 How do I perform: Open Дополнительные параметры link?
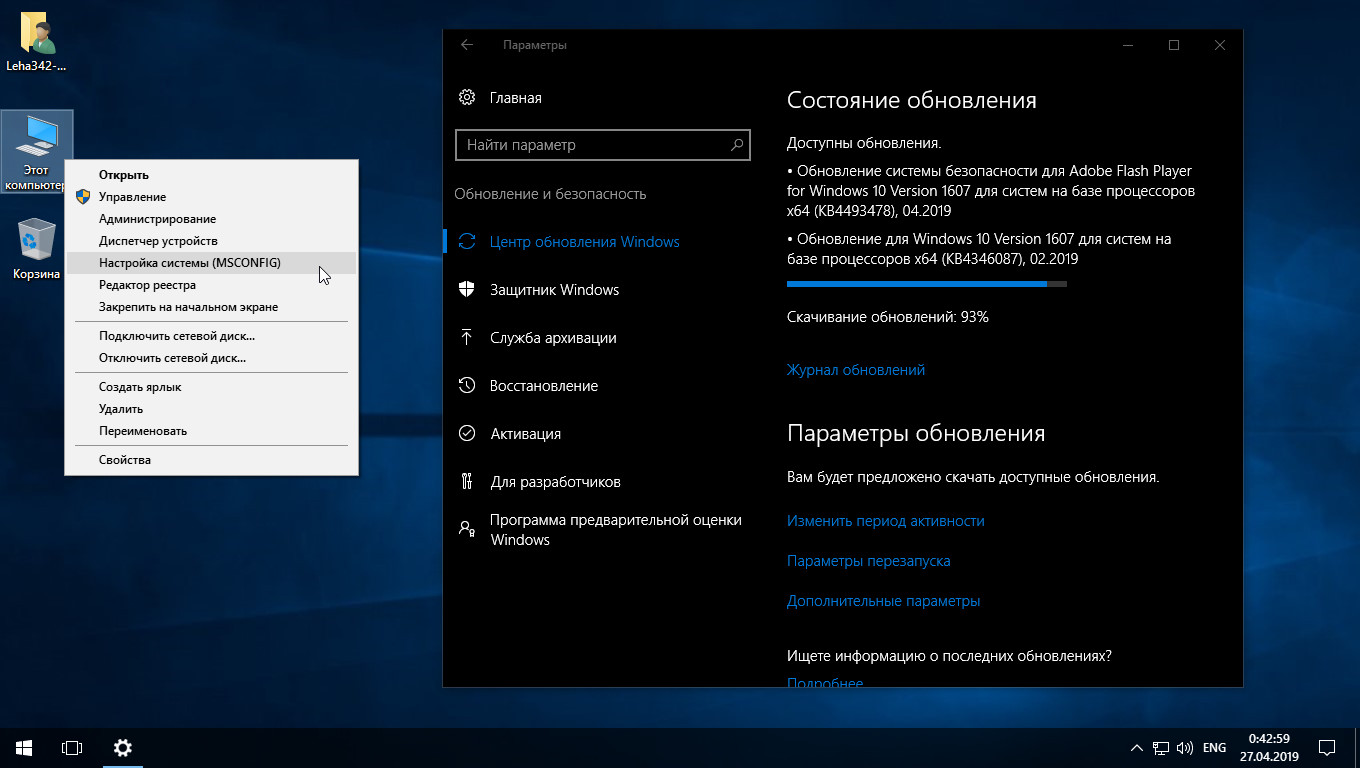[x=884, y=601]
